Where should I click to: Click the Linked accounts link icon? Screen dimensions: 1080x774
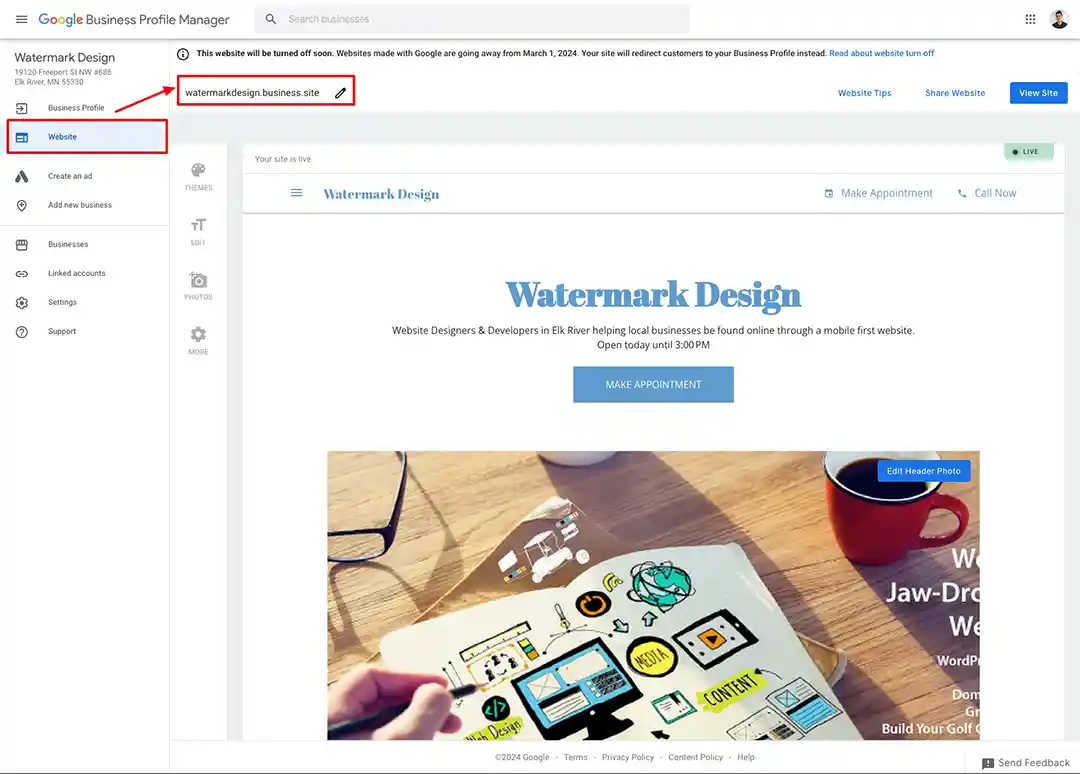point(22,273)
